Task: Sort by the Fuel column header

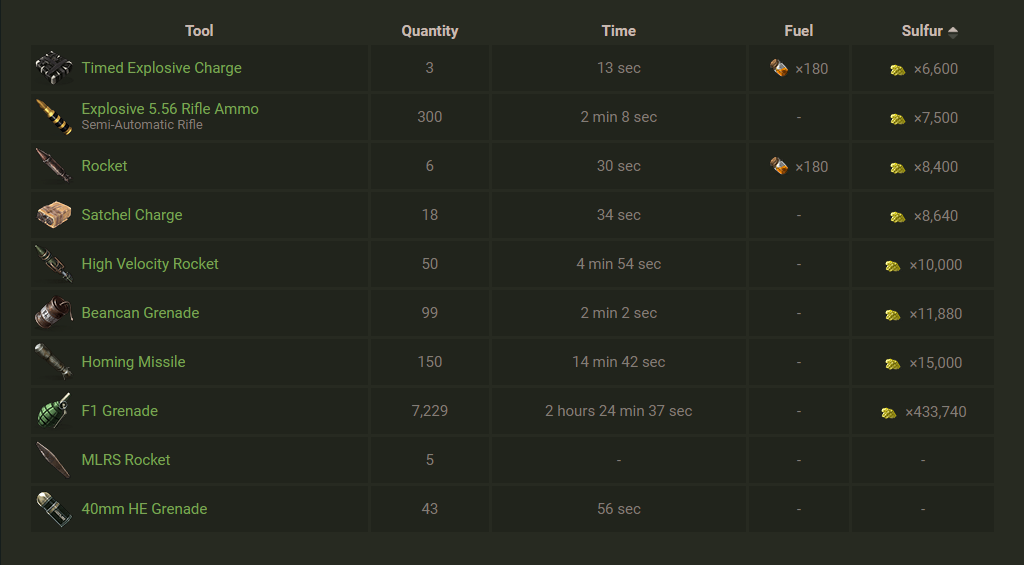Action: pos(798,31)
